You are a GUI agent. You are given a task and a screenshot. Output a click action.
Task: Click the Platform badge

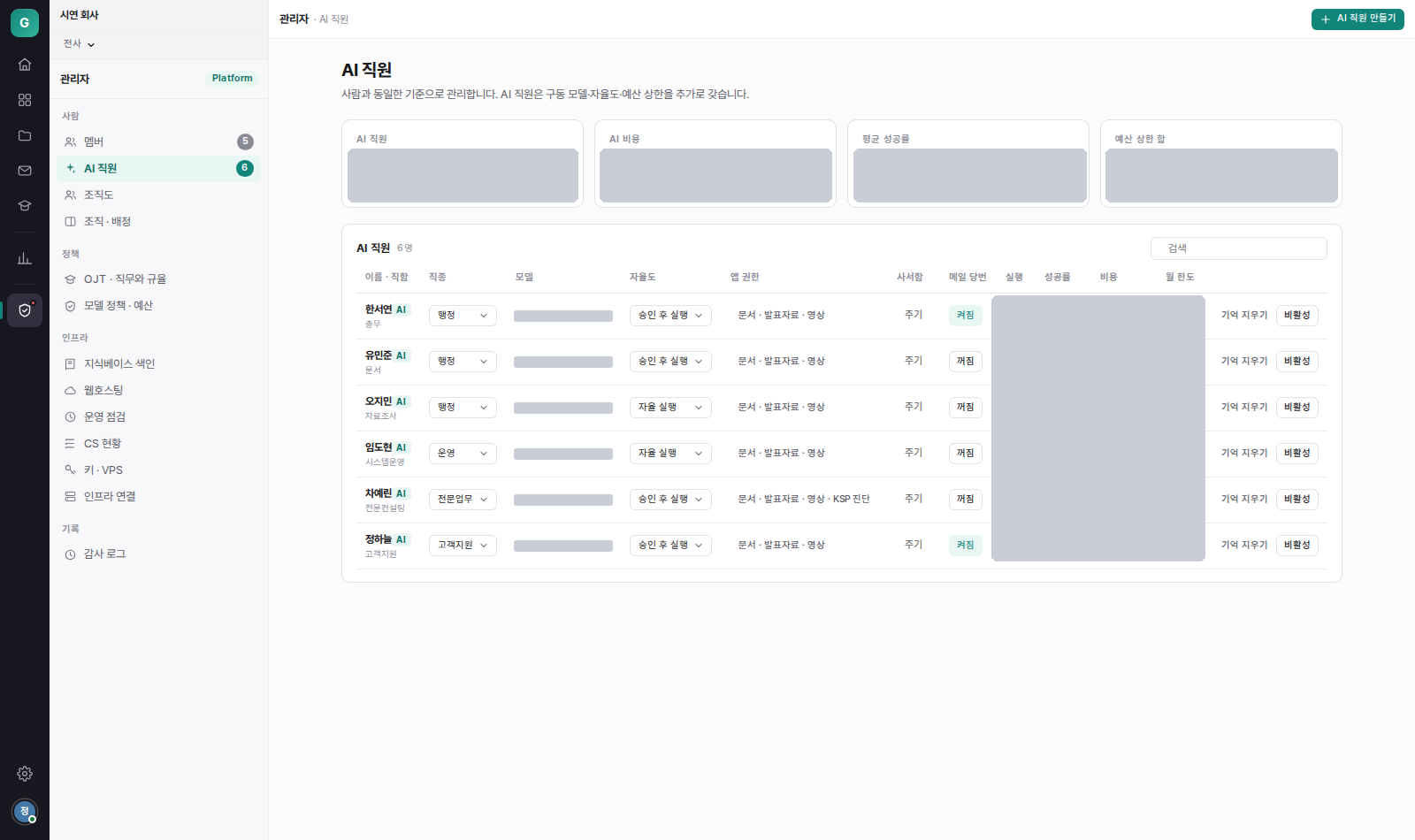coord(233,78)
